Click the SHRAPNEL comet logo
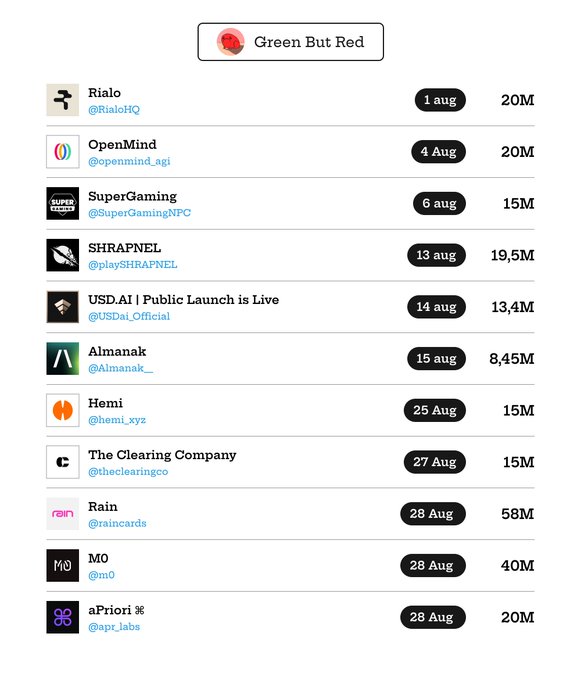 pyautogui.click(x=62, y=255)
